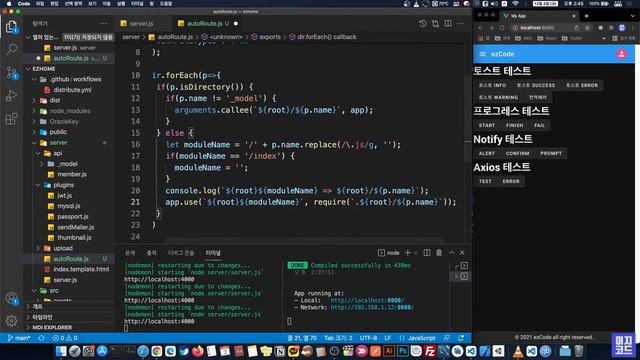This screenshot has width=640, height=360.
Task: Open the Manage gear settings menu
Action: pos(11,321)
